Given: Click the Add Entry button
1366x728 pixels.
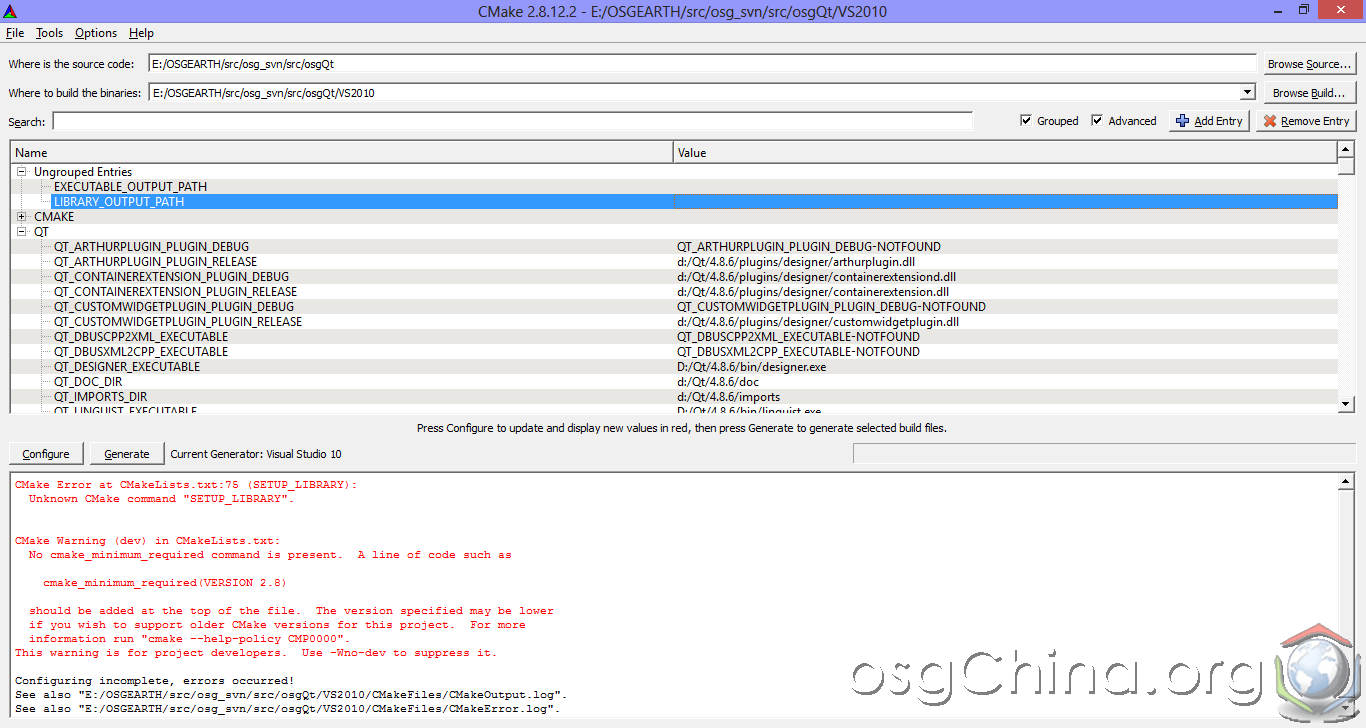Looking at the screenshot, I should [1209, 121].
